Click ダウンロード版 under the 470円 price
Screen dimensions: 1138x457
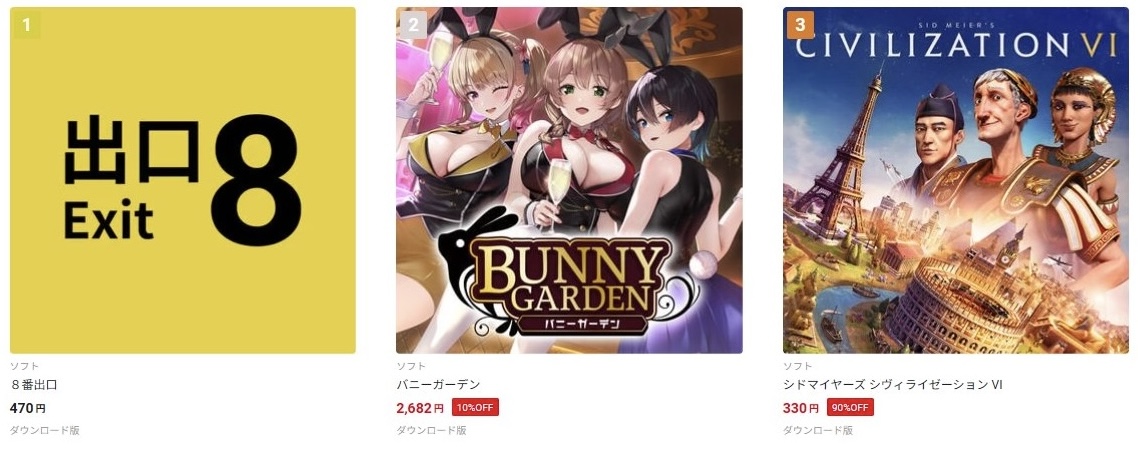pyautogui.click(x=45, y=430)
